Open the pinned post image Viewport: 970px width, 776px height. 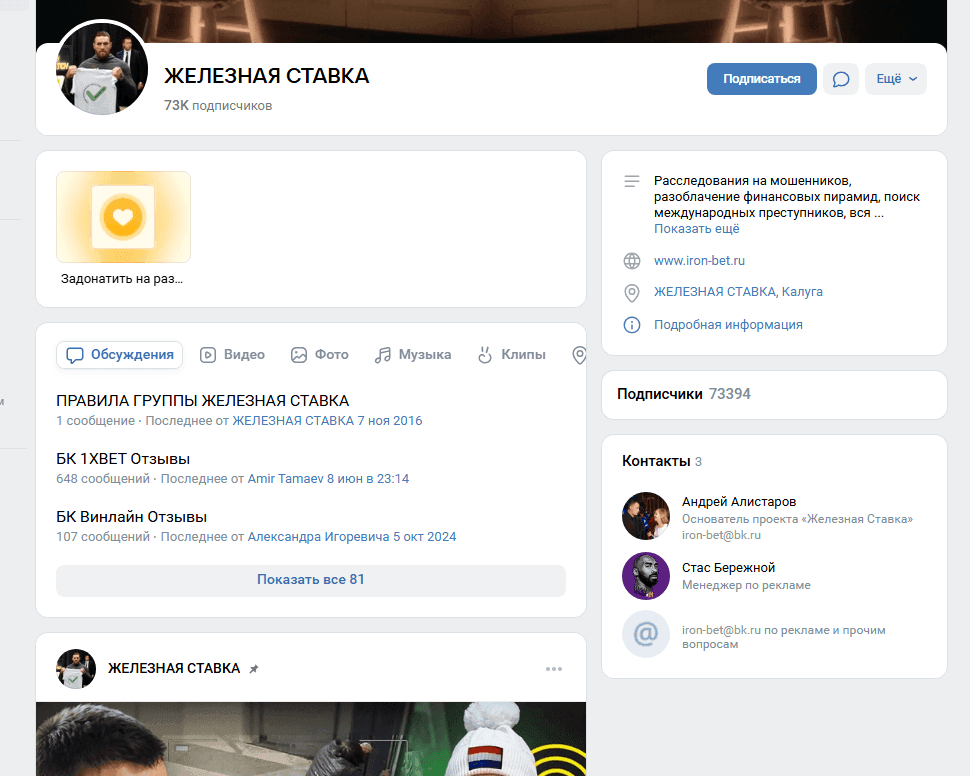[311, 739]
